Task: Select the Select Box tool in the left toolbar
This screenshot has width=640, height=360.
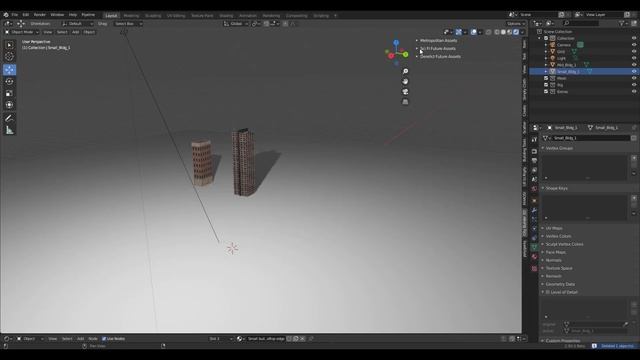Action: tap(9, 45)
